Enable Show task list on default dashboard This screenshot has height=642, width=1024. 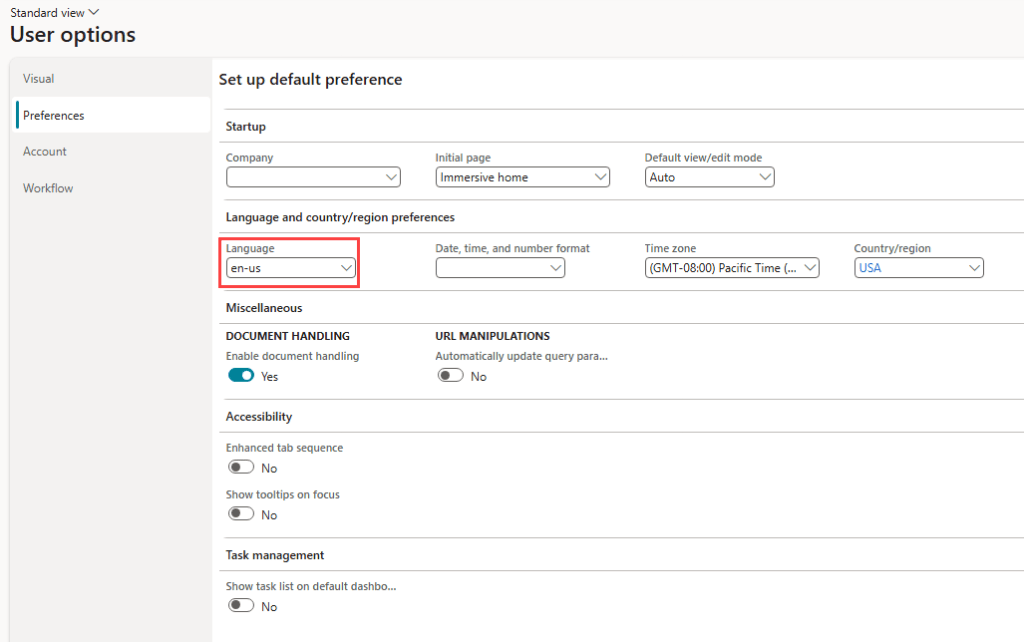(x=241, y=605)
